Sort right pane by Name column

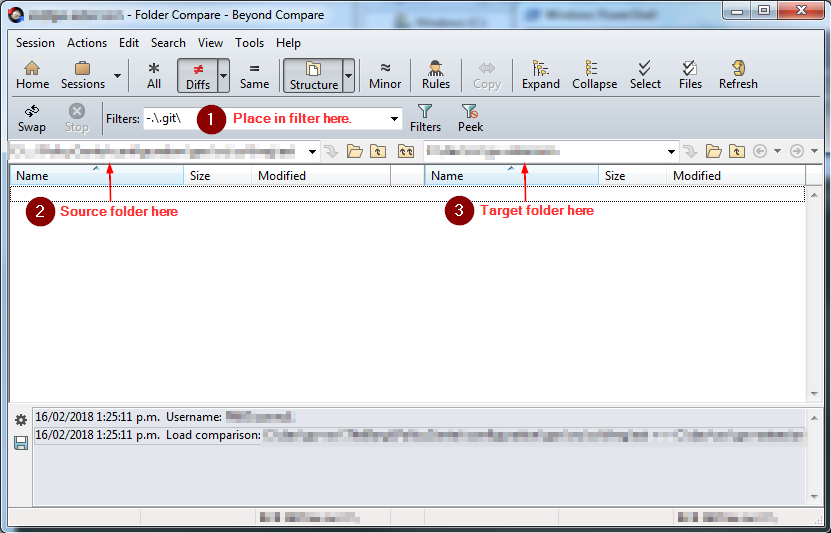coord(511,175)
